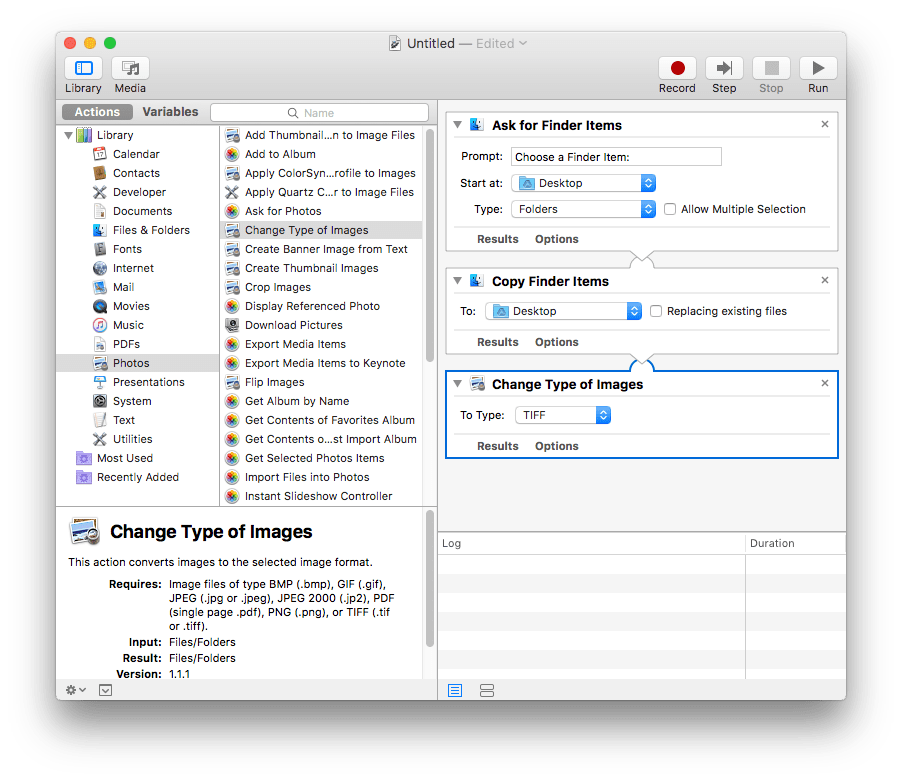
Task: Select the Download Pictures action
Action: 293,325
